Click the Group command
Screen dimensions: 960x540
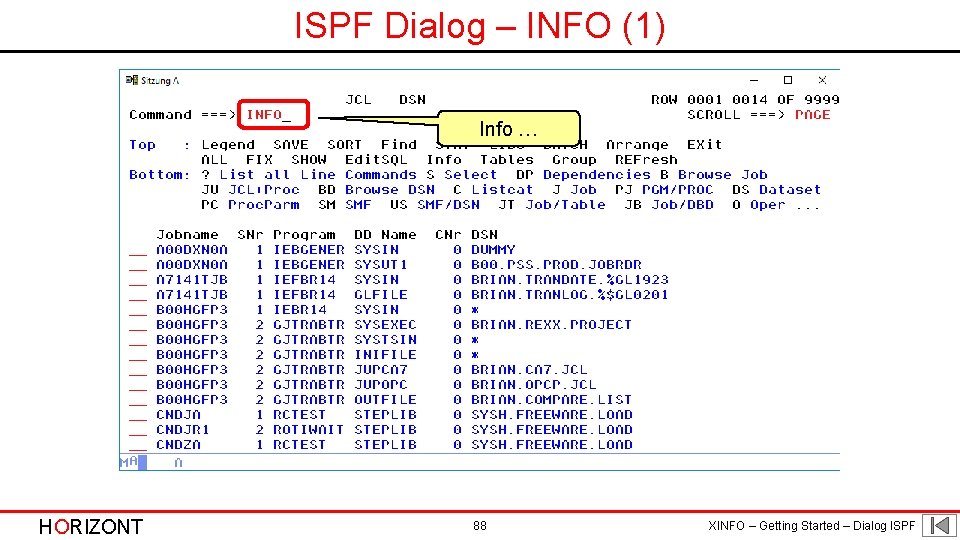574,160
